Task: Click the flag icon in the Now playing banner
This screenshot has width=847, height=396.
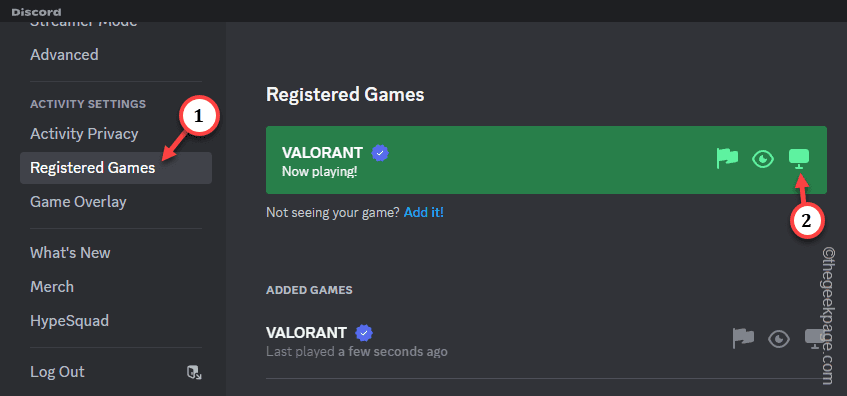Action: (727, 158)
